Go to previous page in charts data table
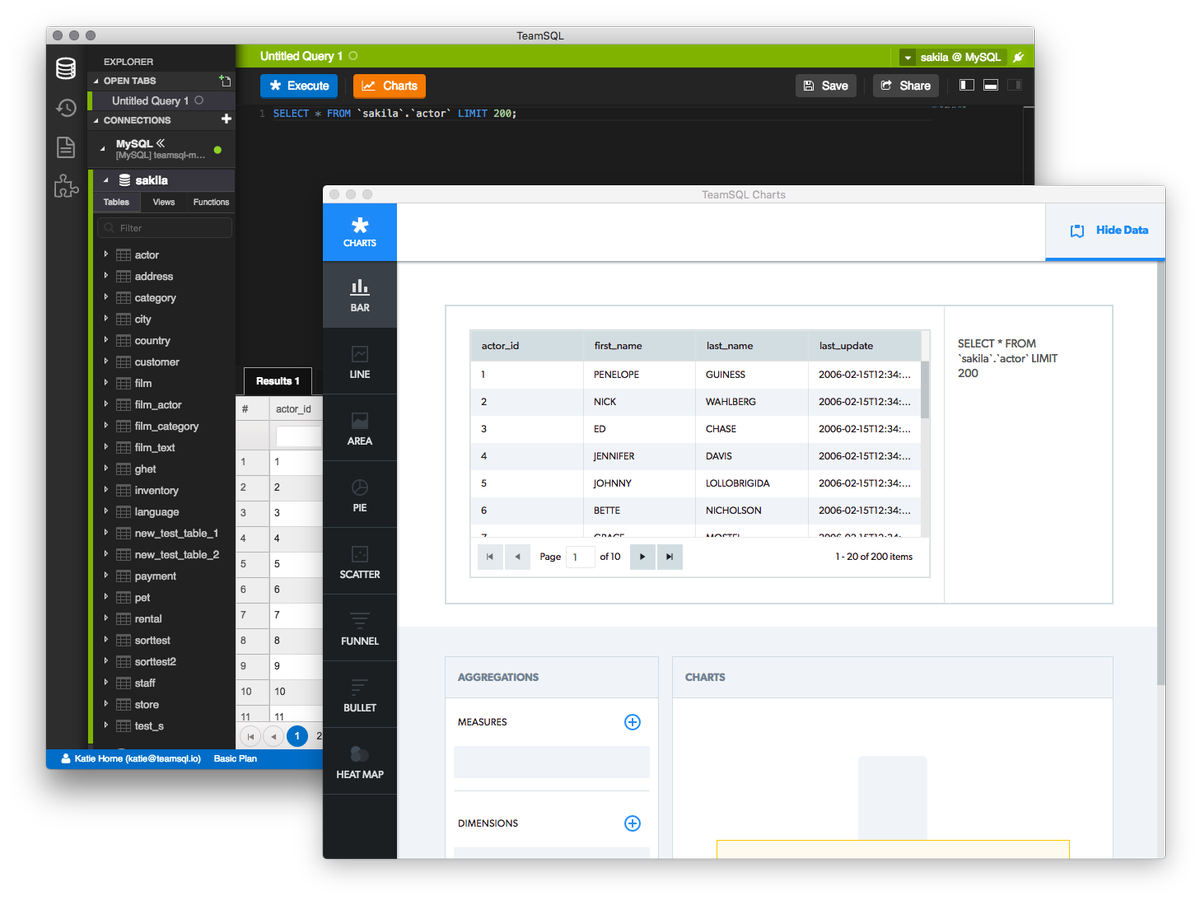This screenshot has height=900, width=1200. tap(517, 556)
